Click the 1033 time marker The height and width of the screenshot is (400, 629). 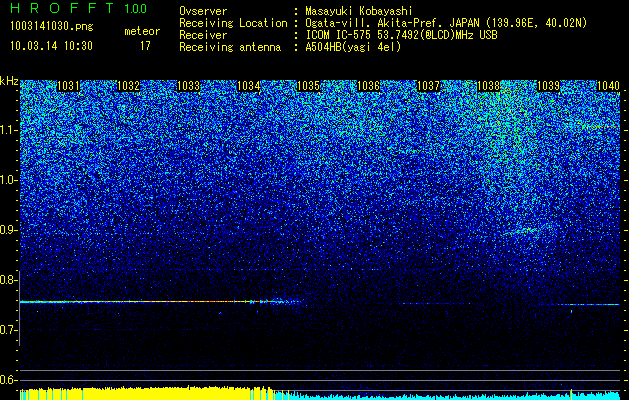(x=188, y=86)
